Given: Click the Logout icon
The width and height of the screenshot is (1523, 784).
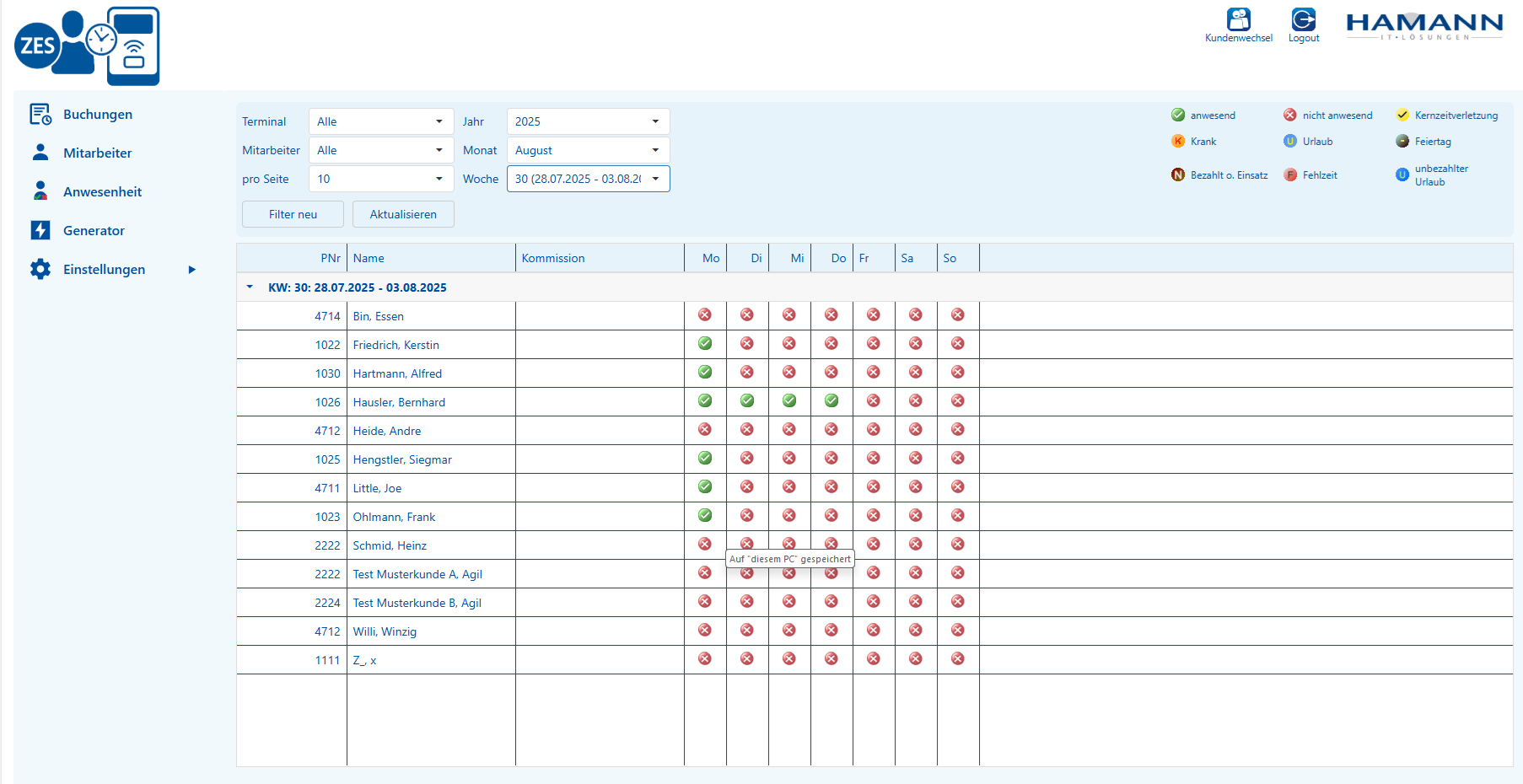Looking at the screenshot, I should pyautogui.click(x=1303, y=19).
